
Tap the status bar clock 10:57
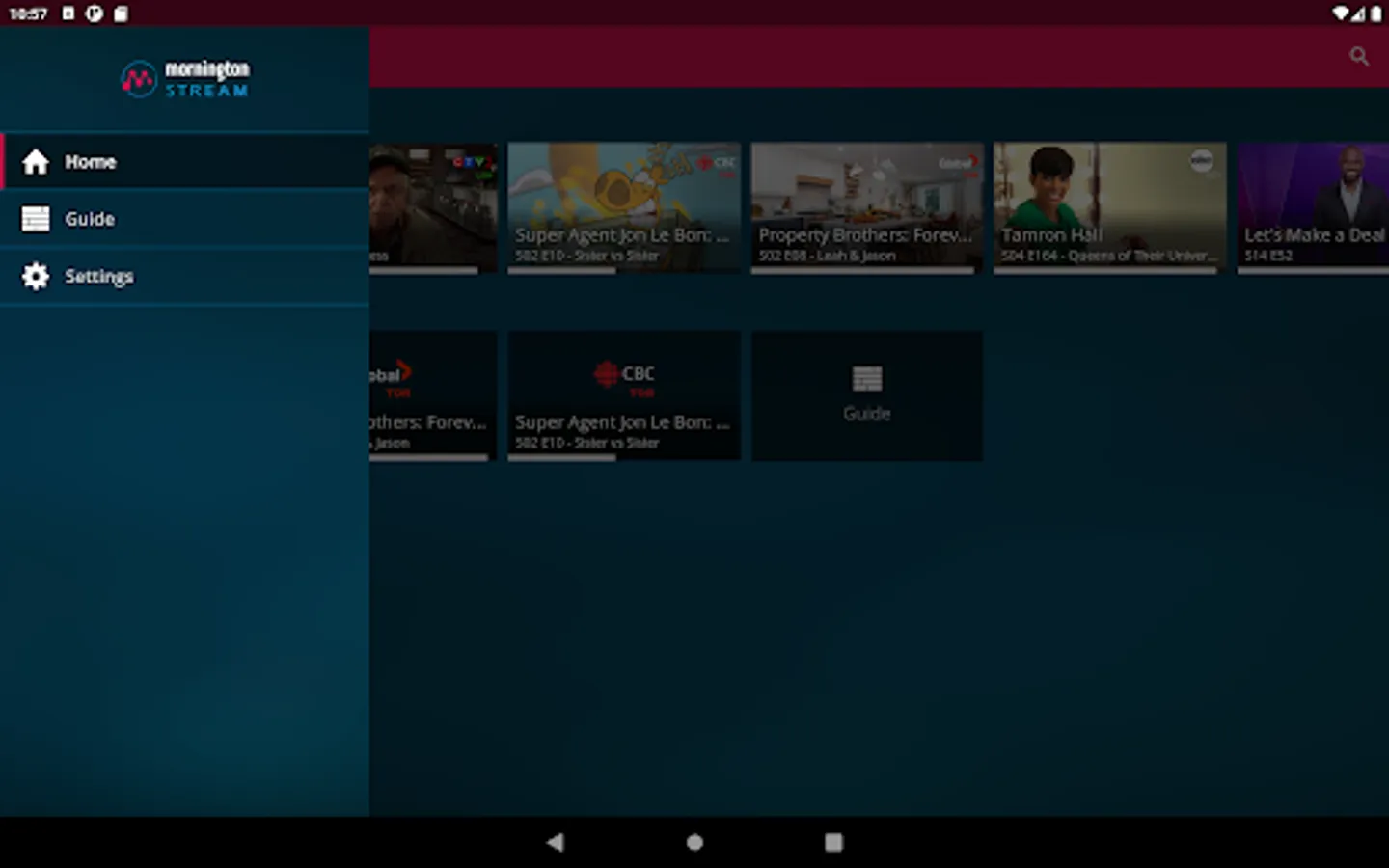[28, 14]
